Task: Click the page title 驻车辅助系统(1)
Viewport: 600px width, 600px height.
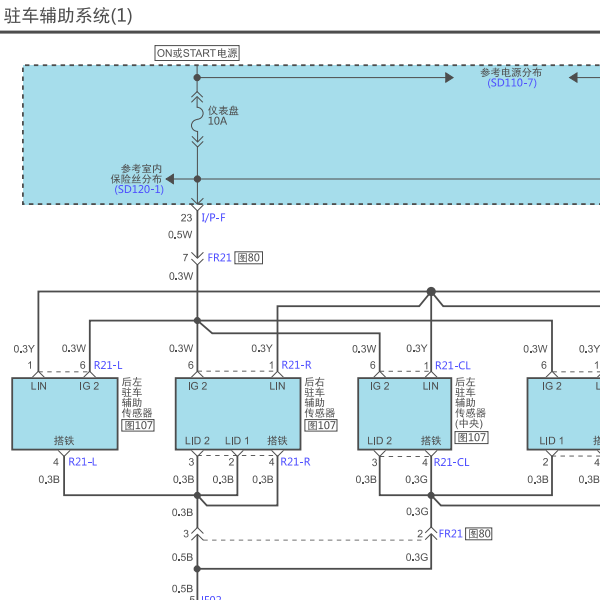Action: [68, 16]
